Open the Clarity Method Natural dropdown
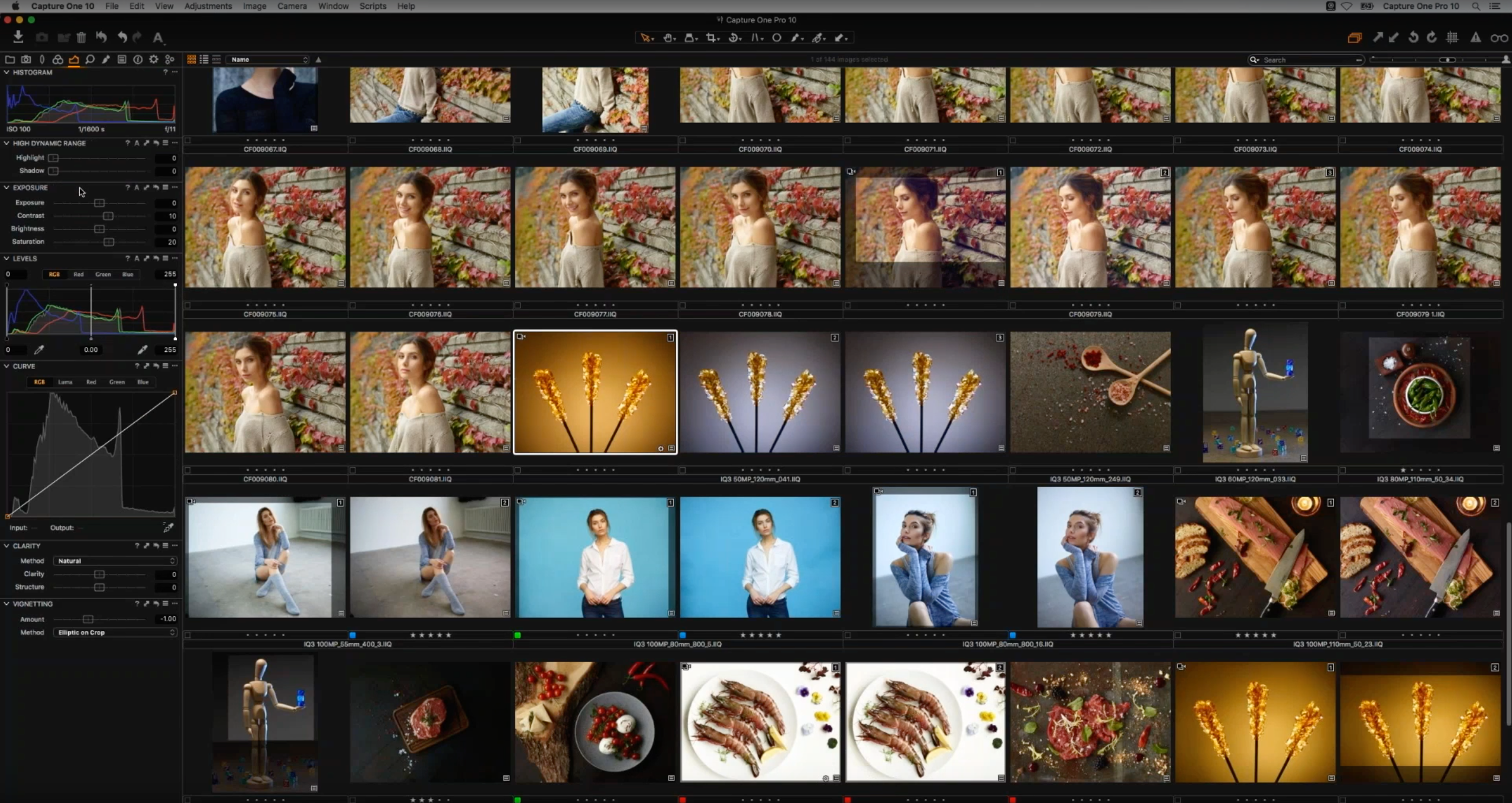This screenshot has height=803, width=1512. [115, 561]
